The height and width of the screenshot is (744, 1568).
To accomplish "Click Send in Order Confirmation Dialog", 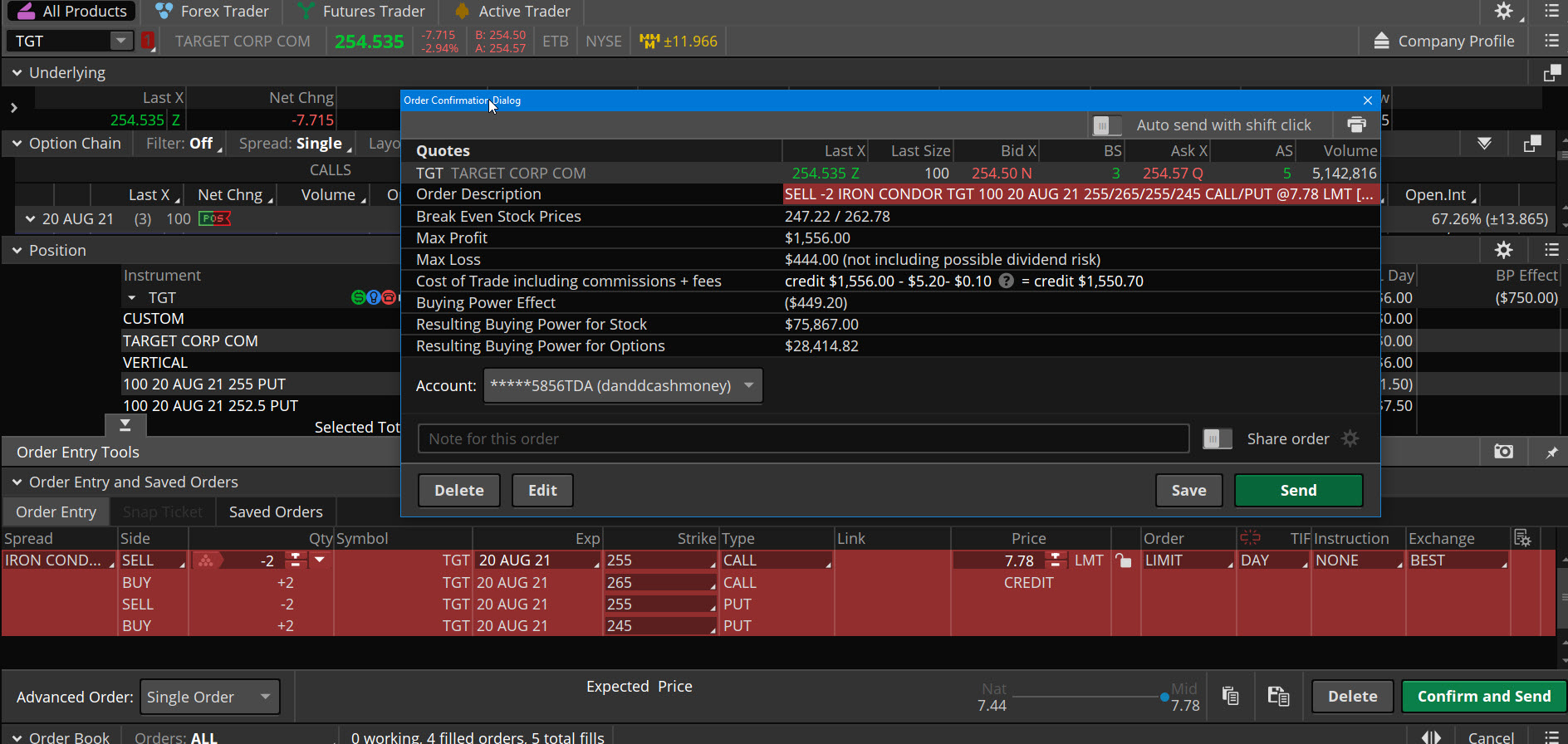I will (1298, 490).
